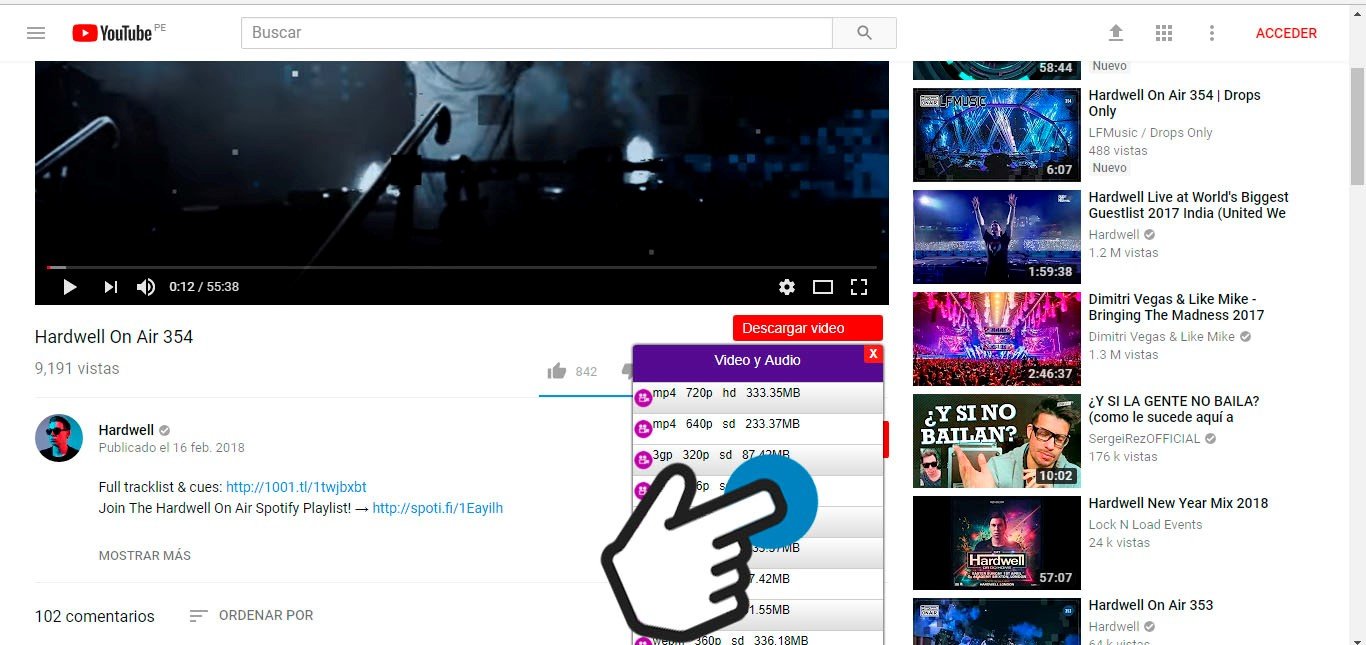Open Hardwell On Air 354 Drops Only thumbnail
The width and height of the screenshot is (1366, 645).
coord(997,135)
